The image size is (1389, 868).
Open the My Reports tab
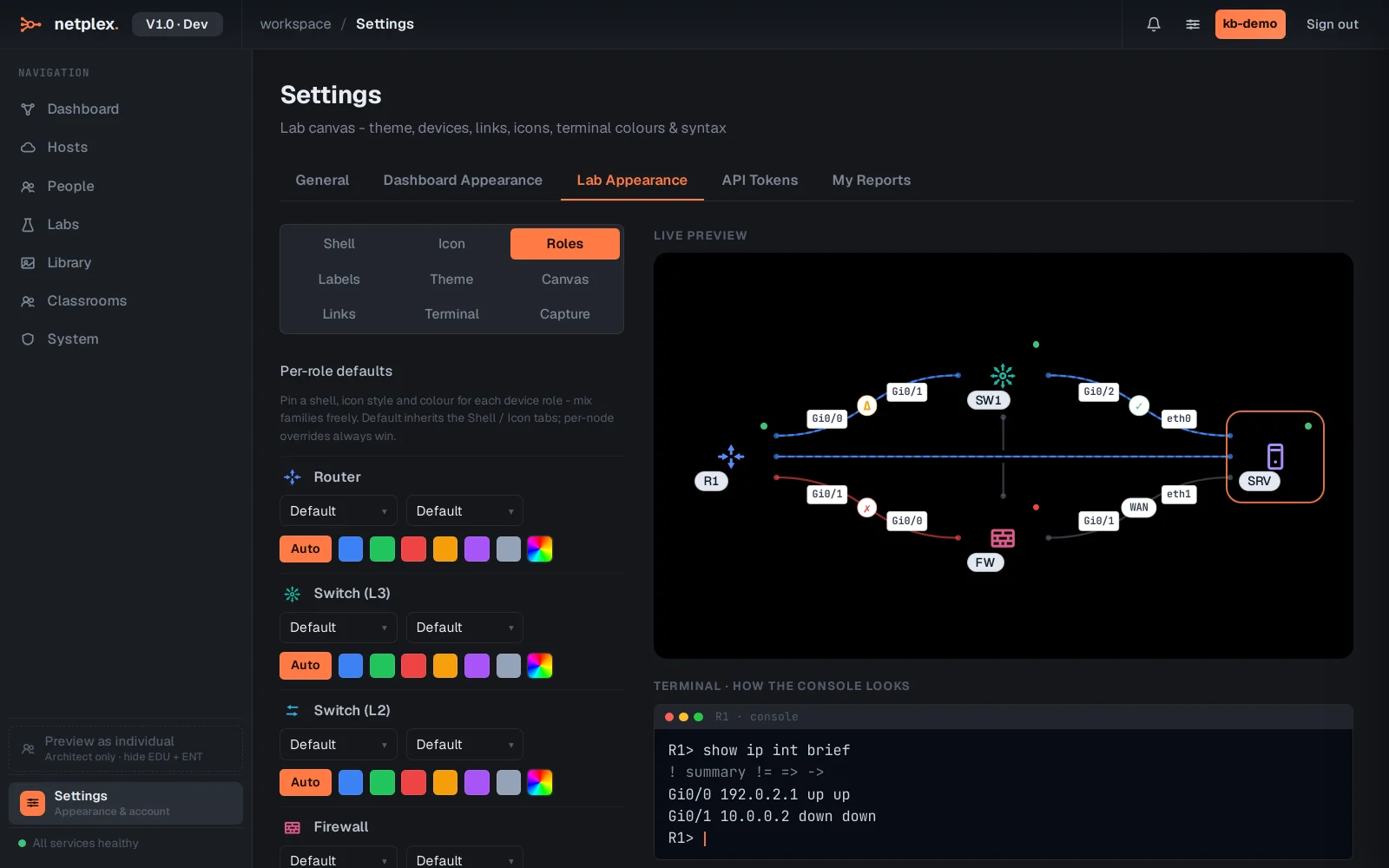(x=872, y=181)
